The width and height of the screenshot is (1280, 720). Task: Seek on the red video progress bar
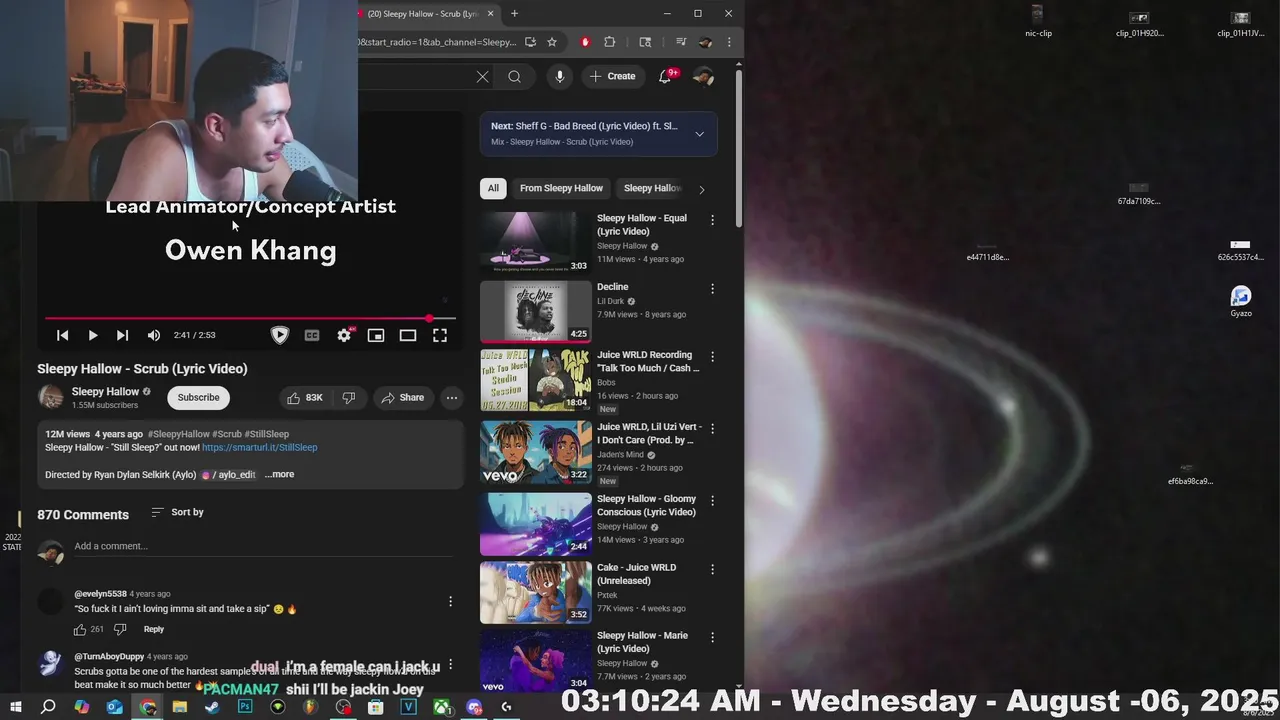(x=250, y=319)
